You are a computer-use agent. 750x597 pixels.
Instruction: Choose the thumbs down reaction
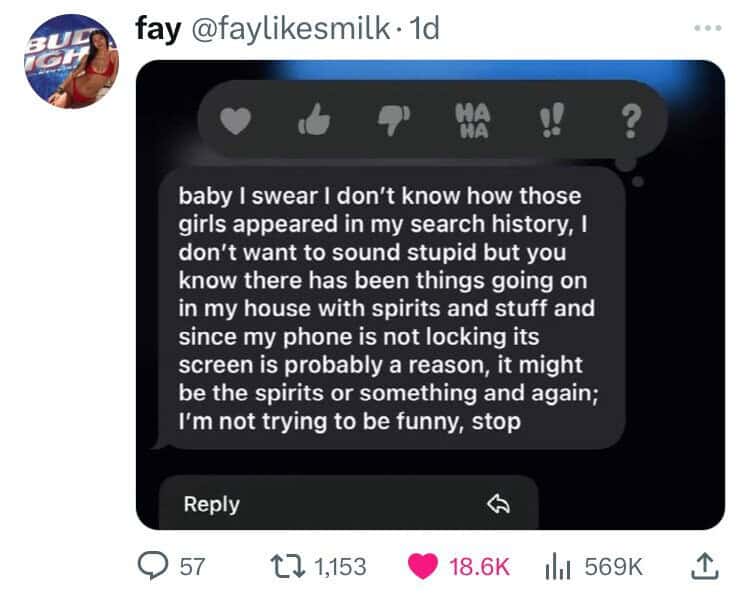pyautogui.click(x=394, y=121)
